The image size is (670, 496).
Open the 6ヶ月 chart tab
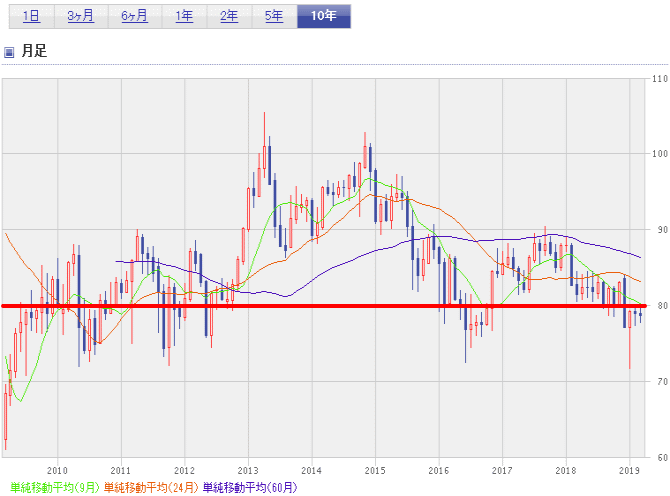[x=135, y=16]
